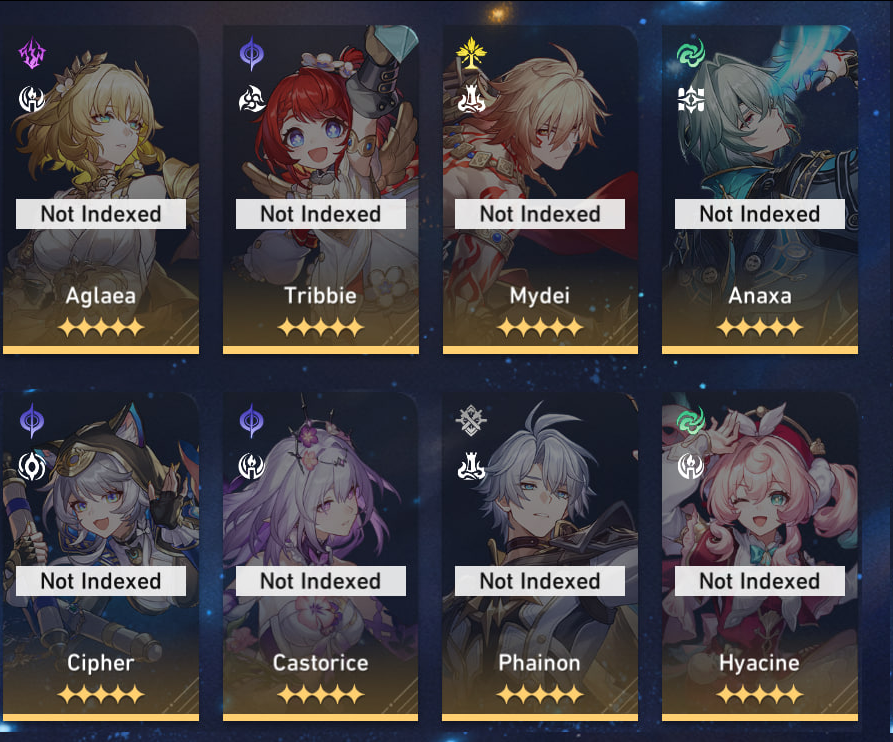Click Tribbie's Quantum element icon

pyautogui.click(x=252, y=54)
